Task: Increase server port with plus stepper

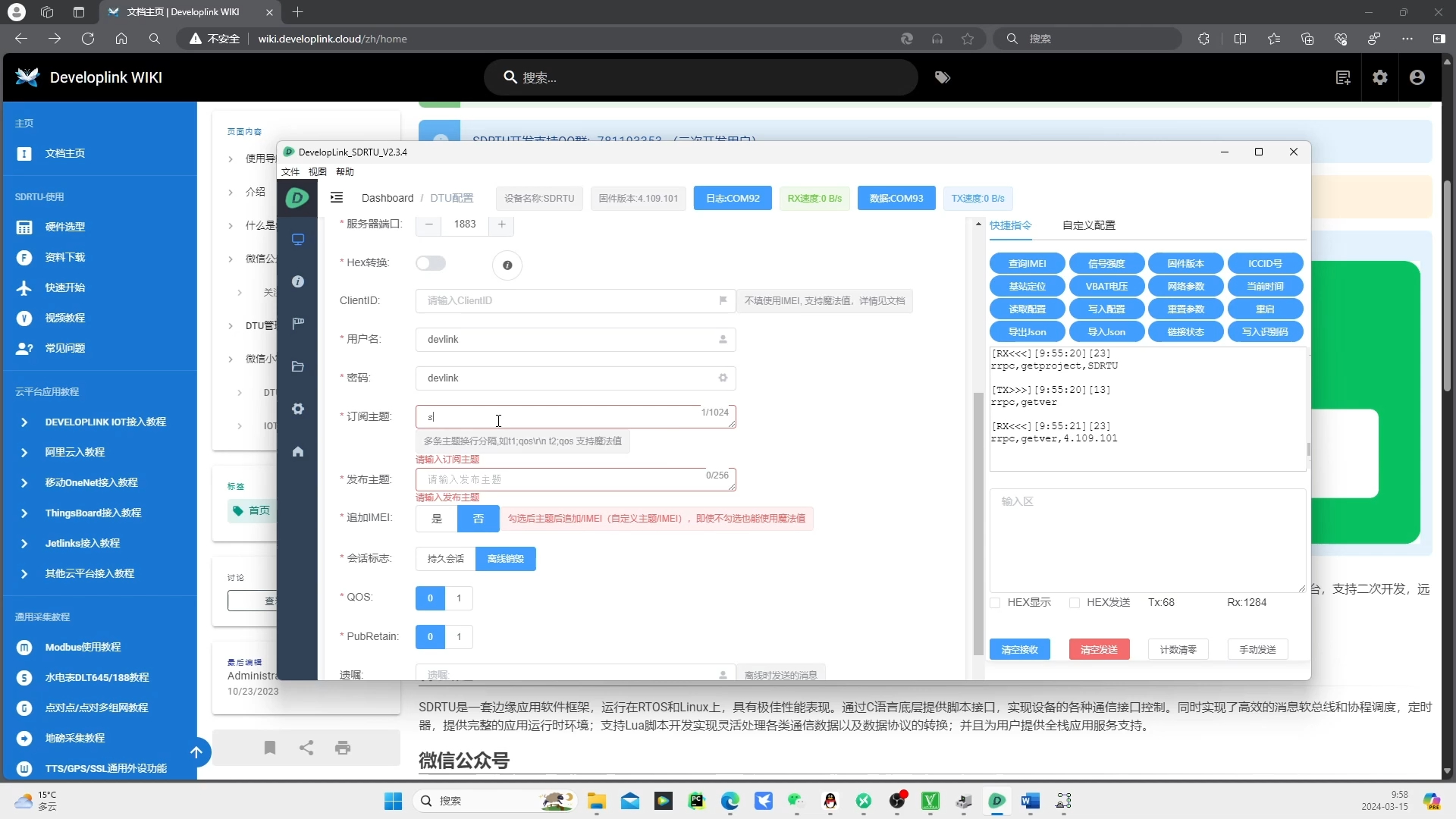Action: coord(502,224)
